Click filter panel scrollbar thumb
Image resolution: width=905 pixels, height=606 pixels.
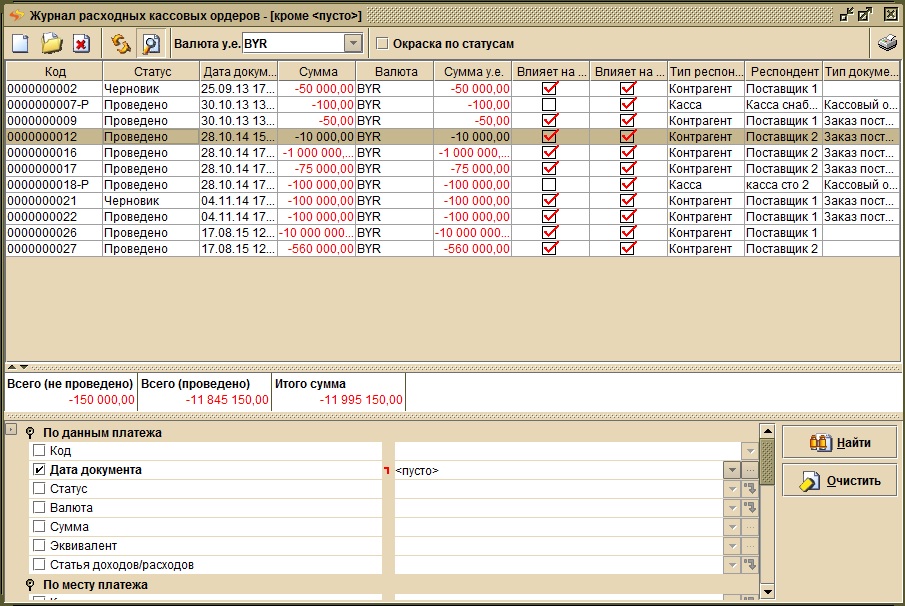pos(767,462)
